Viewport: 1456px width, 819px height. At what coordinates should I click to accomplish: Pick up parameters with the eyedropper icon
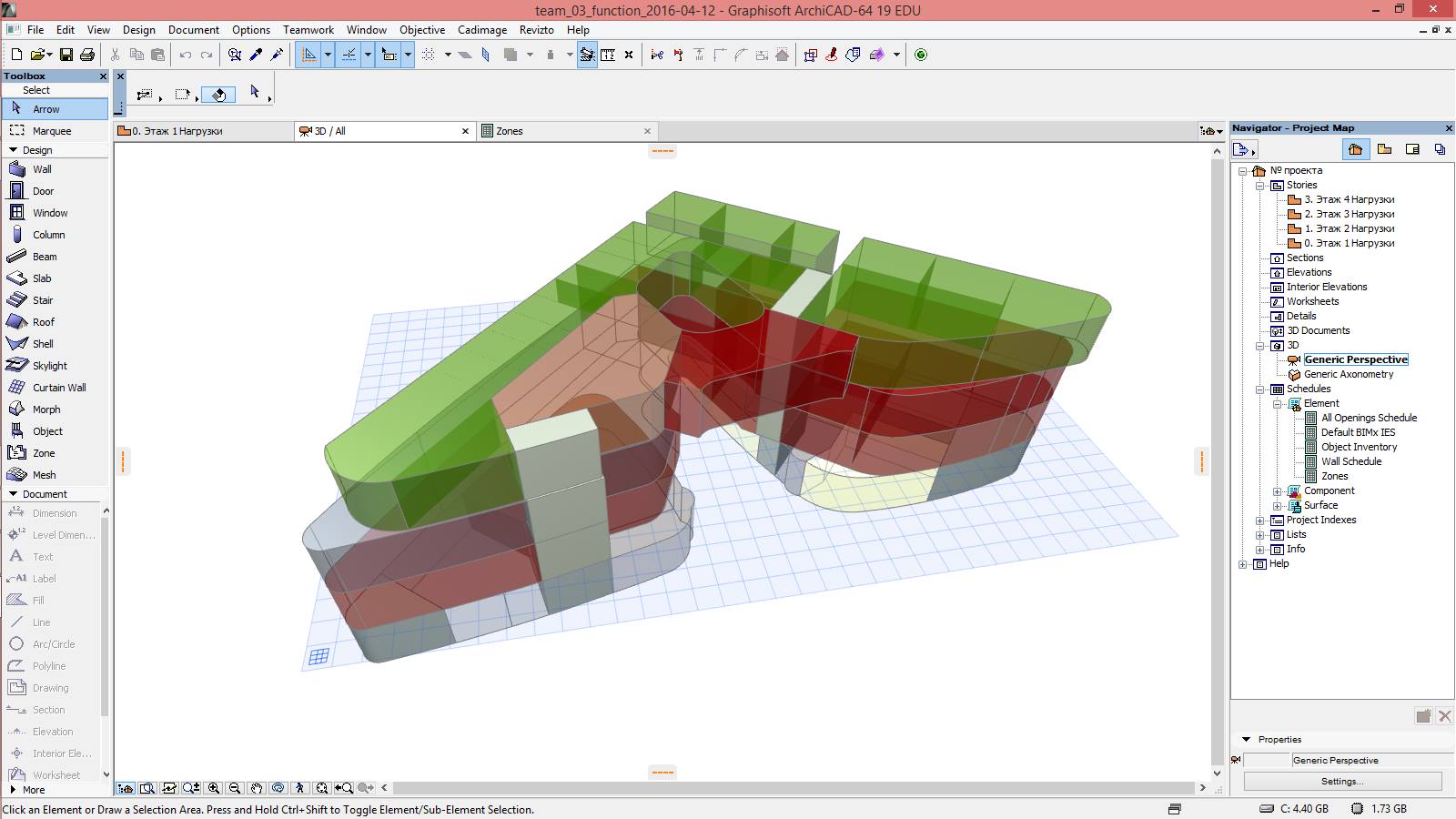[256, 55]
